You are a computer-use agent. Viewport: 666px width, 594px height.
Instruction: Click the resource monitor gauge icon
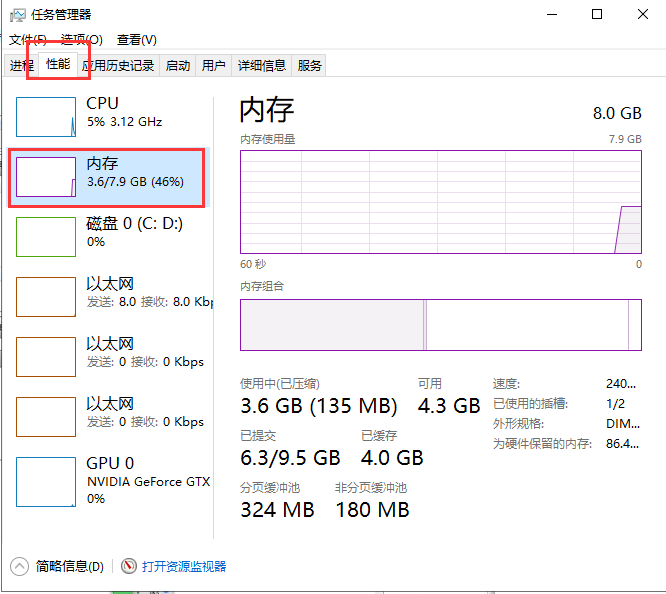[x=129, y=566]
